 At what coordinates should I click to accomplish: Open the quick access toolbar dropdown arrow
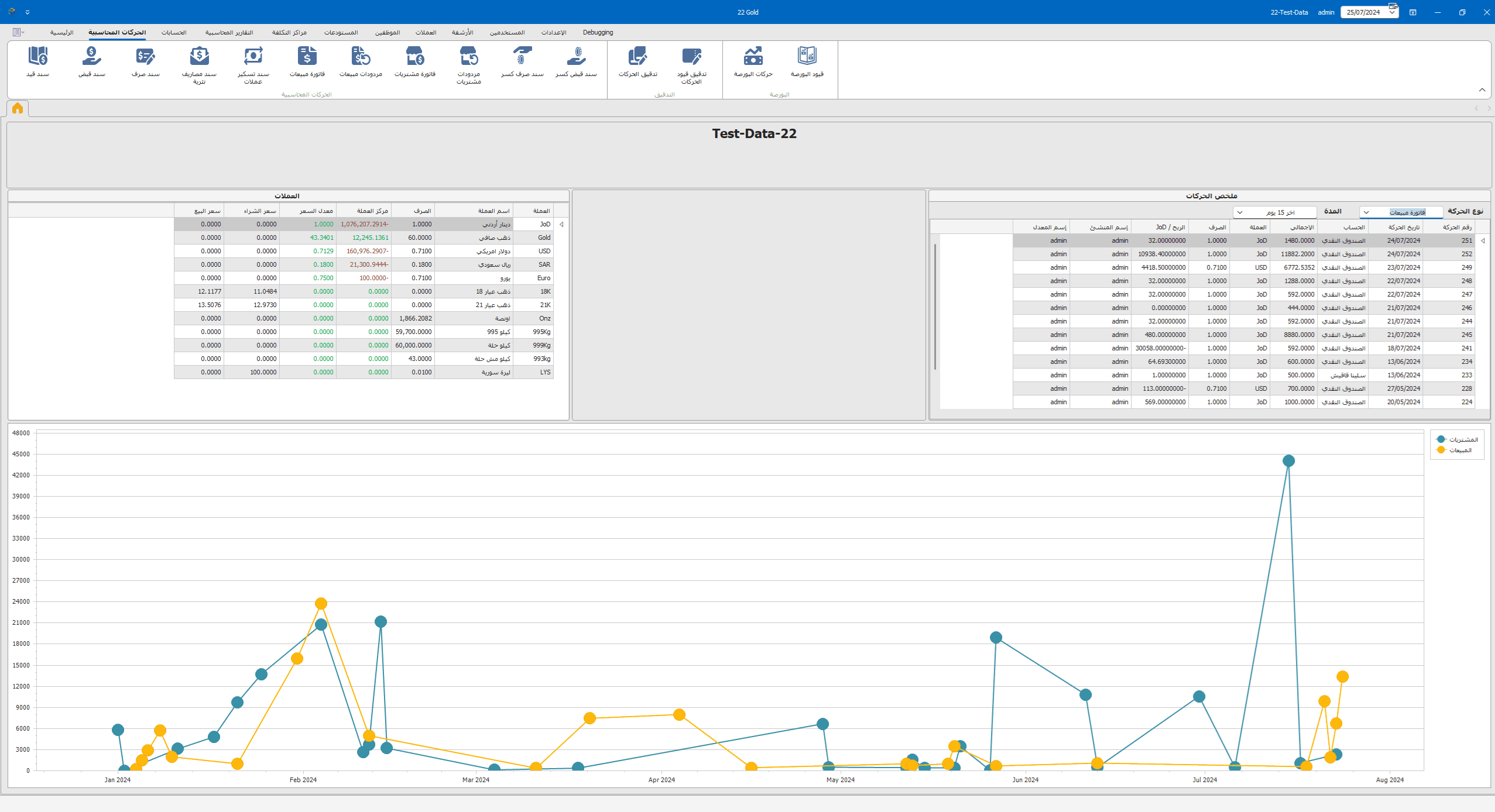click(28, 12)
